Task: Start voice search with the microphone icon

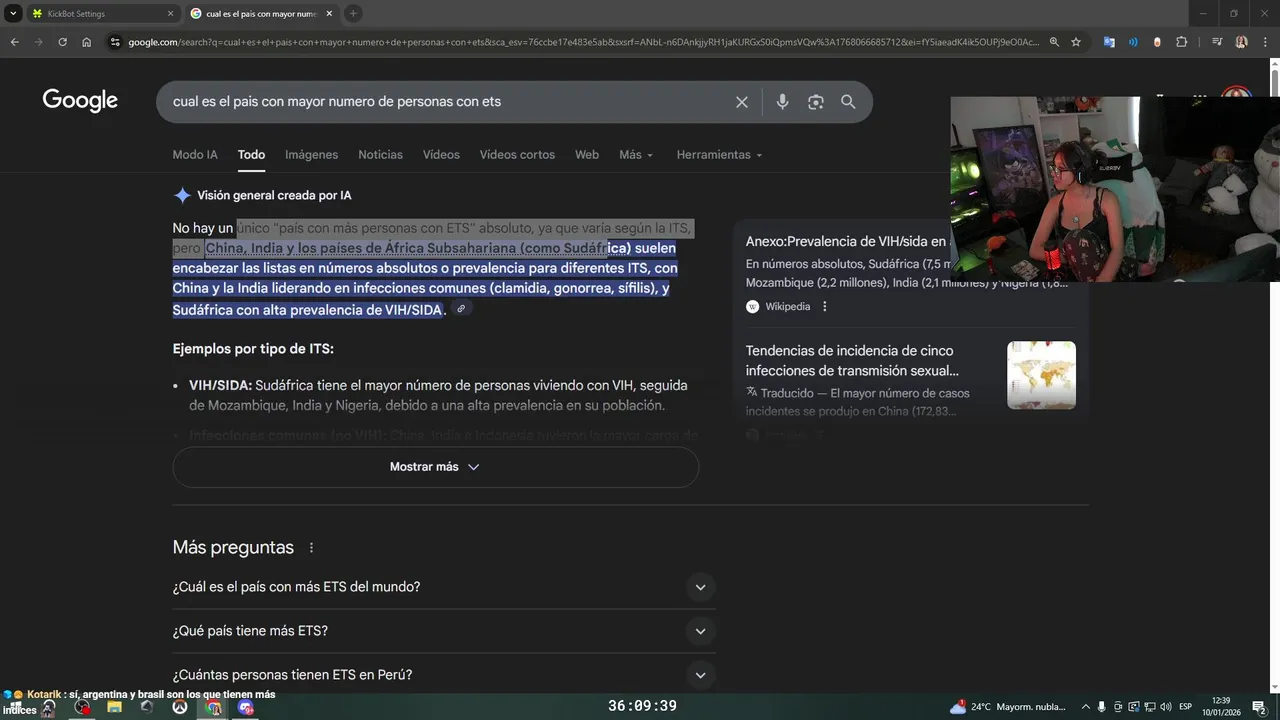Action: click(782, 102)
